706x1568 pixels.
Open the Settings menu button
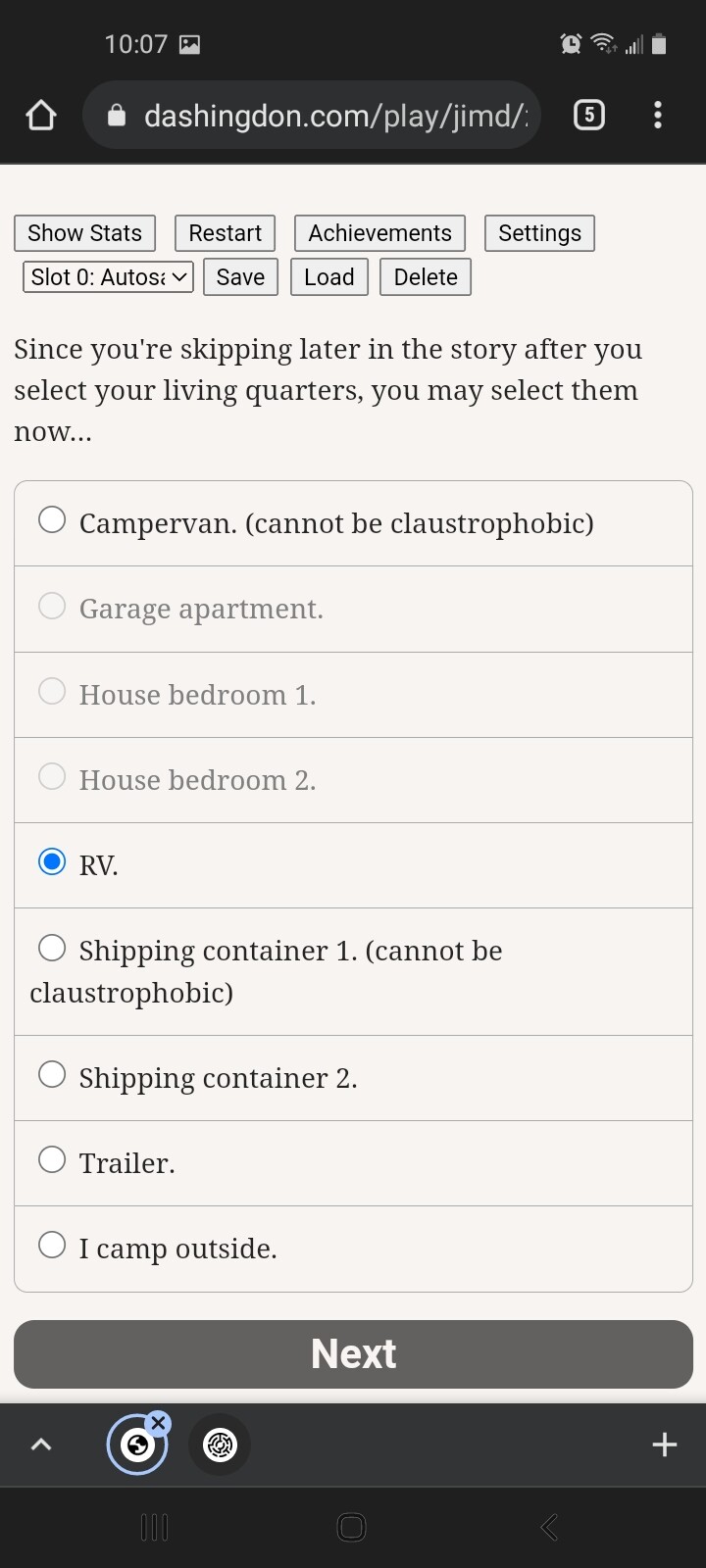pos(540,233)
